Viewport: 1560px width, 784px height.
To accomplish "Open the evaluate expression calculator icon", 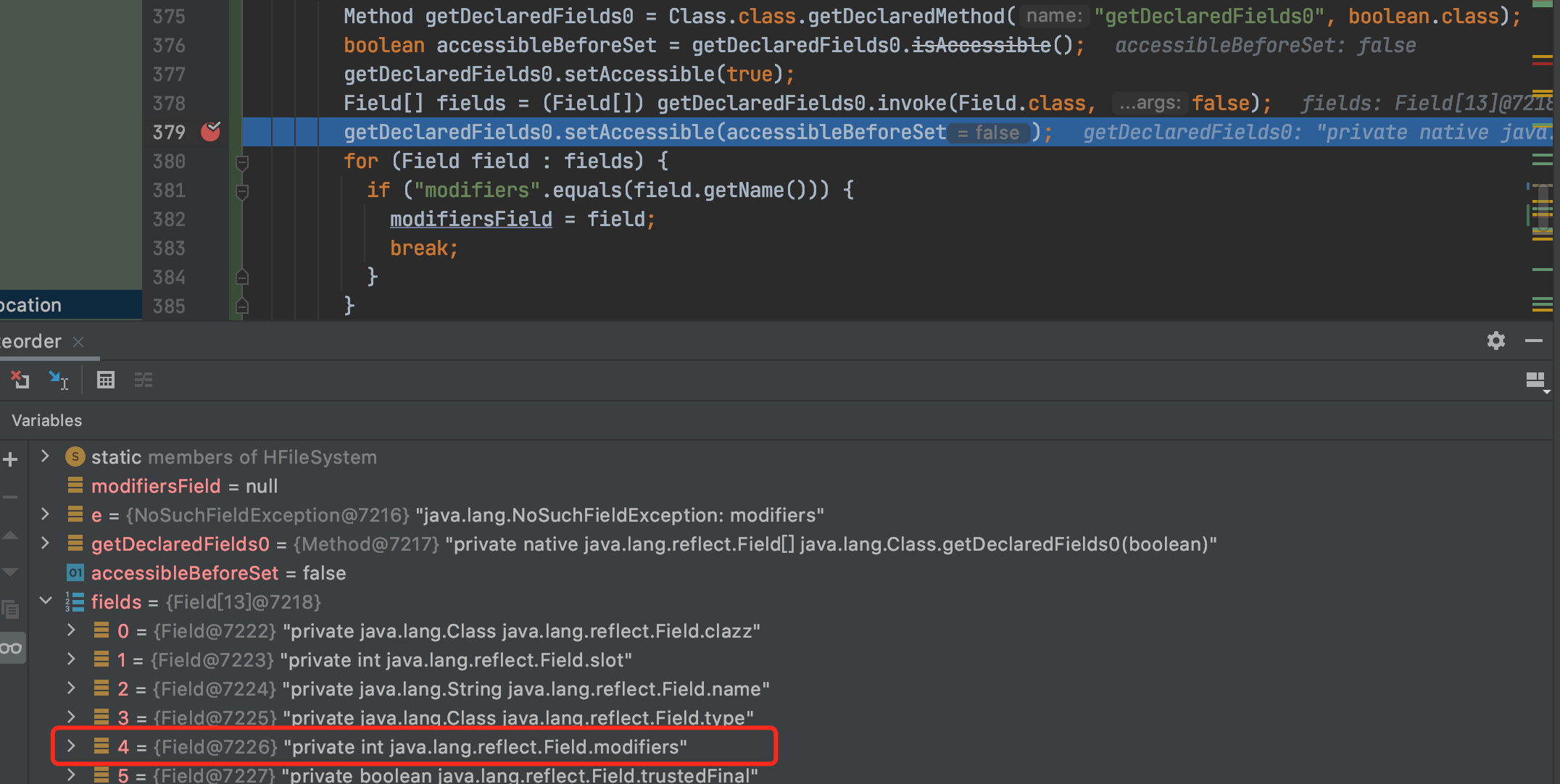I will tap(106, 380).
